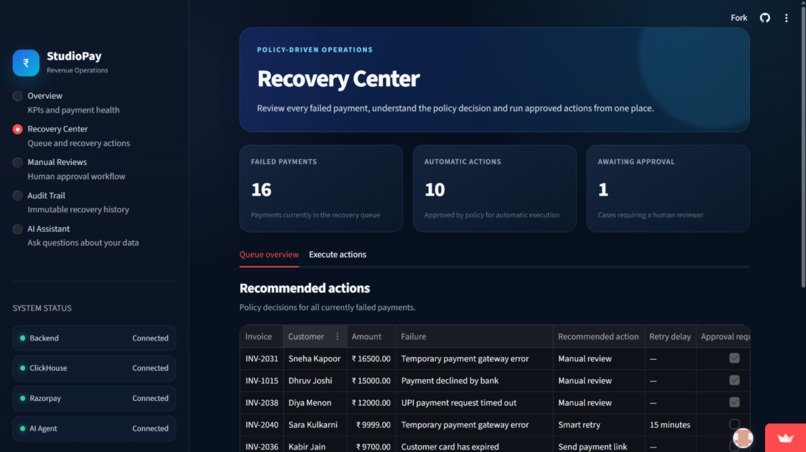This screenshot has width=806, height=452.
Task: Click the amount ₹ 12000.00
Action: click(x=371, y=403)
